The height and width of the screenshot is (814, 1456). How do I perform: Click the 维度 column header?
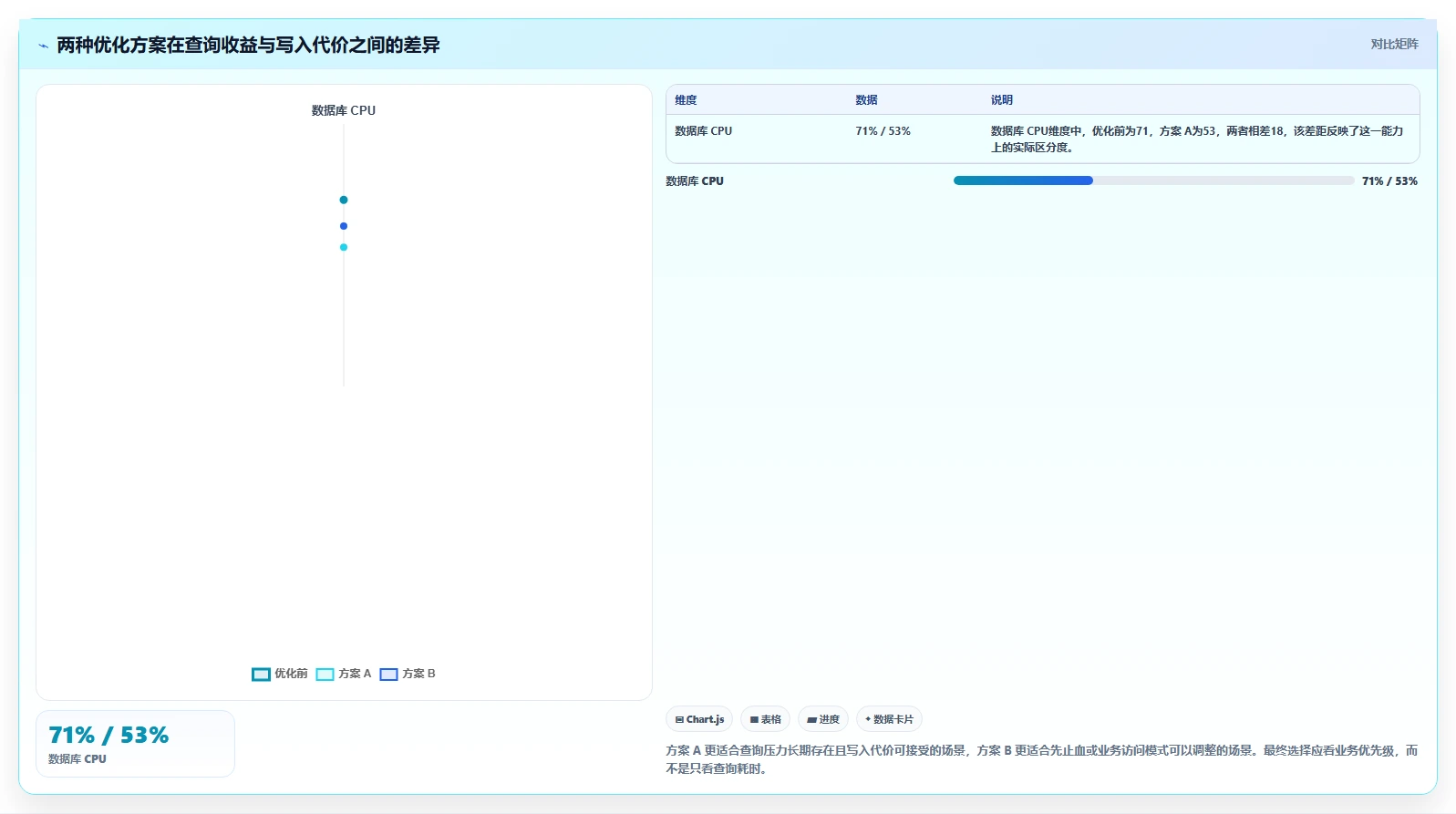(686, 100)
